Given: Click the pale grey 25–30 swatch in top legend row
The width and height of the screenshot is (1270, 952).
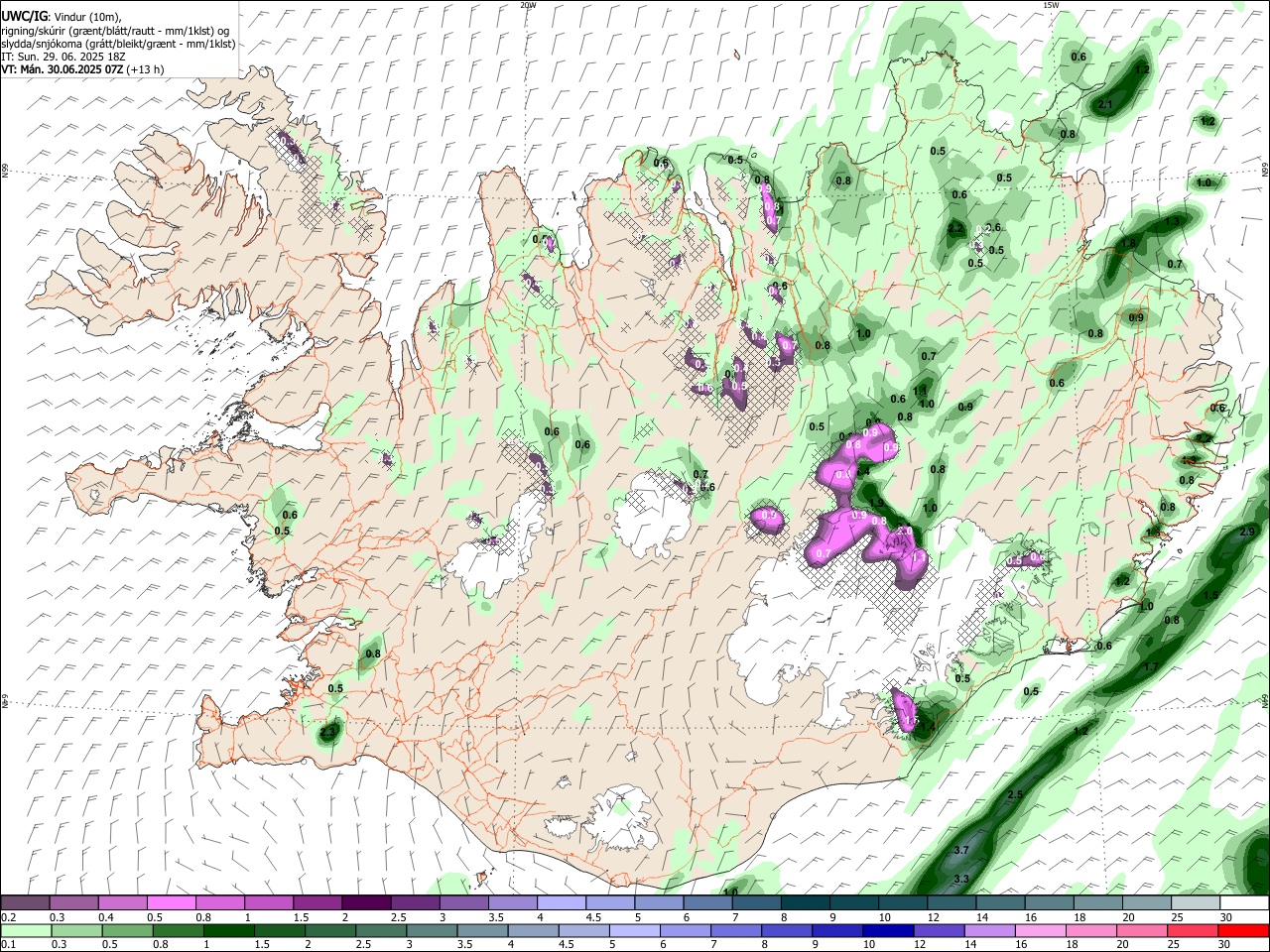Looking at the screenshot, I should click(x=1196, y=903).
